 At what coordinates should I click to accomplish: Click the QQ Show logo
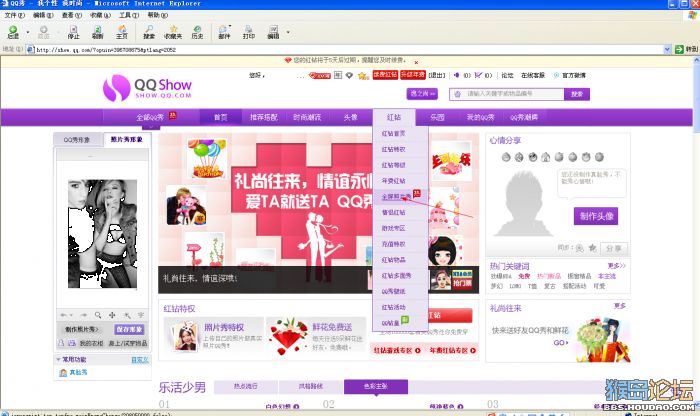147,87
